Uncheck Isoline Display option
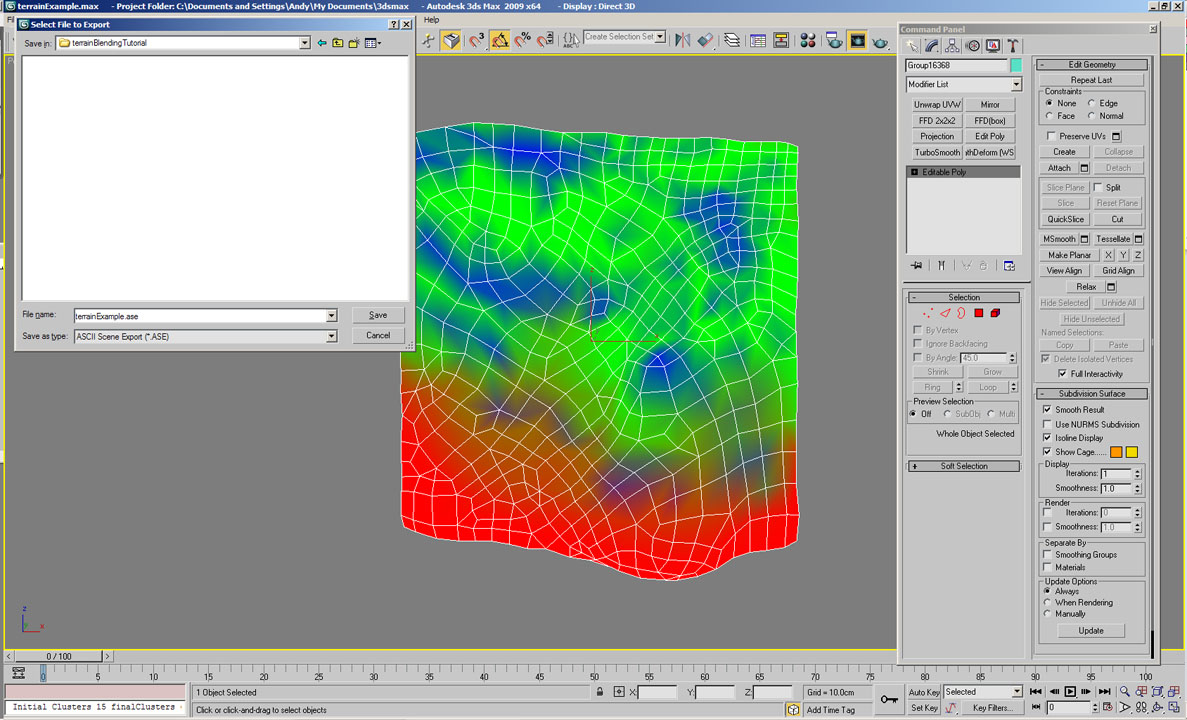The width and height of the screenshot is (1187, 720). tap(1047, 438)
